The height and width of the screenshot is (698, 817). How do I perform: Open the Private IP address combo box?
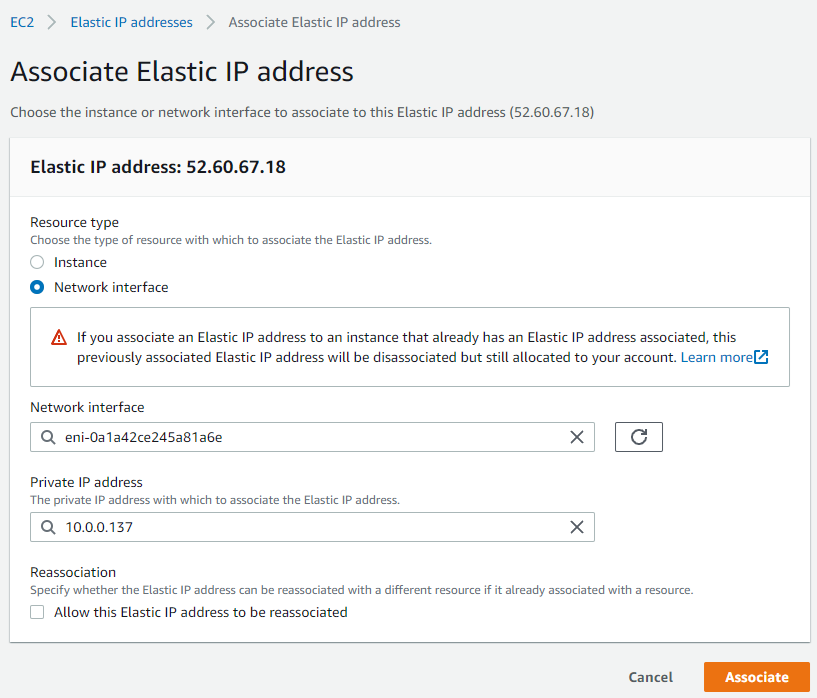(300, 527)
